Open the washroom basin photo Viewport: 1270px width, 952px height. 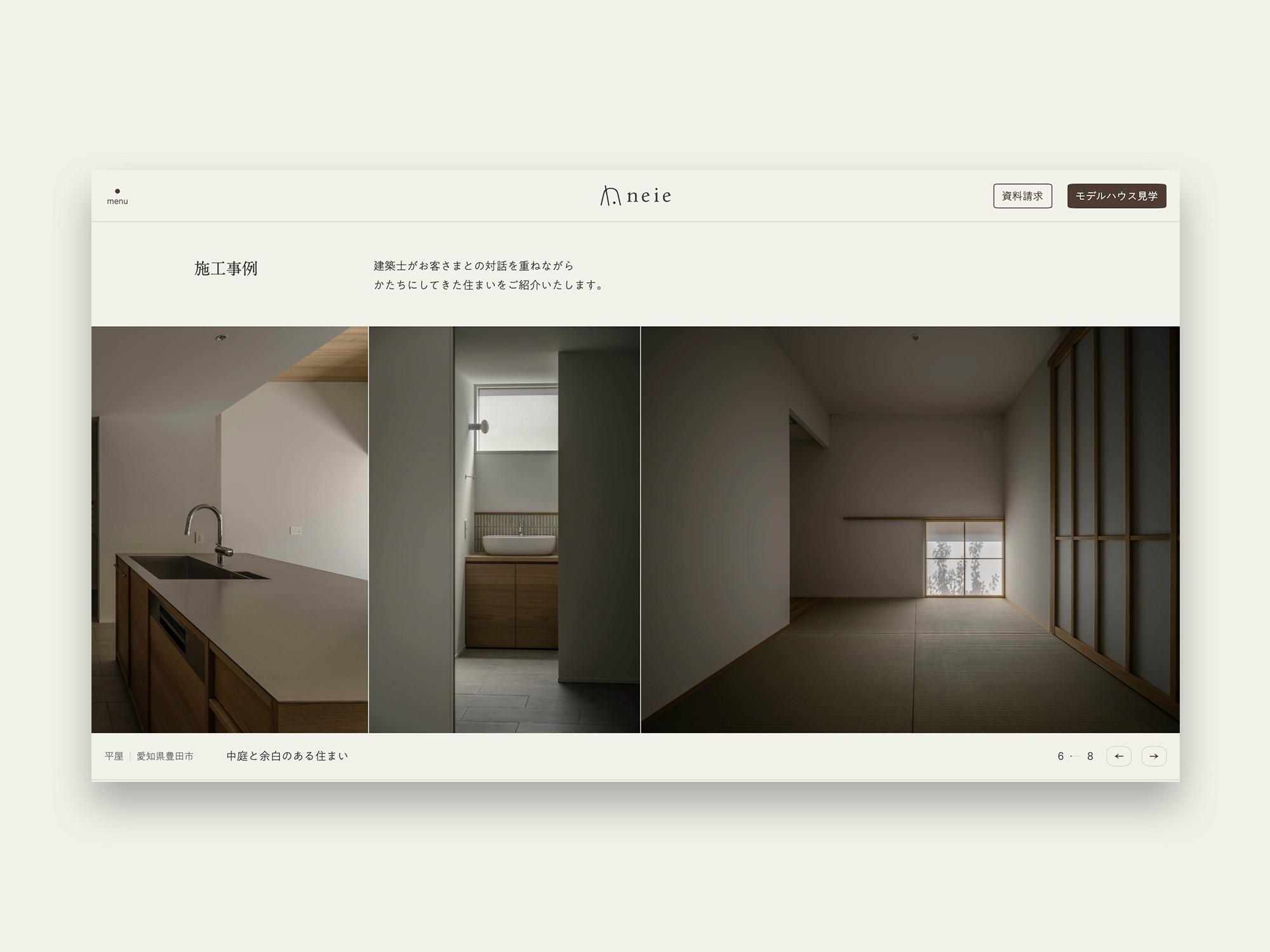coord(504,529)
